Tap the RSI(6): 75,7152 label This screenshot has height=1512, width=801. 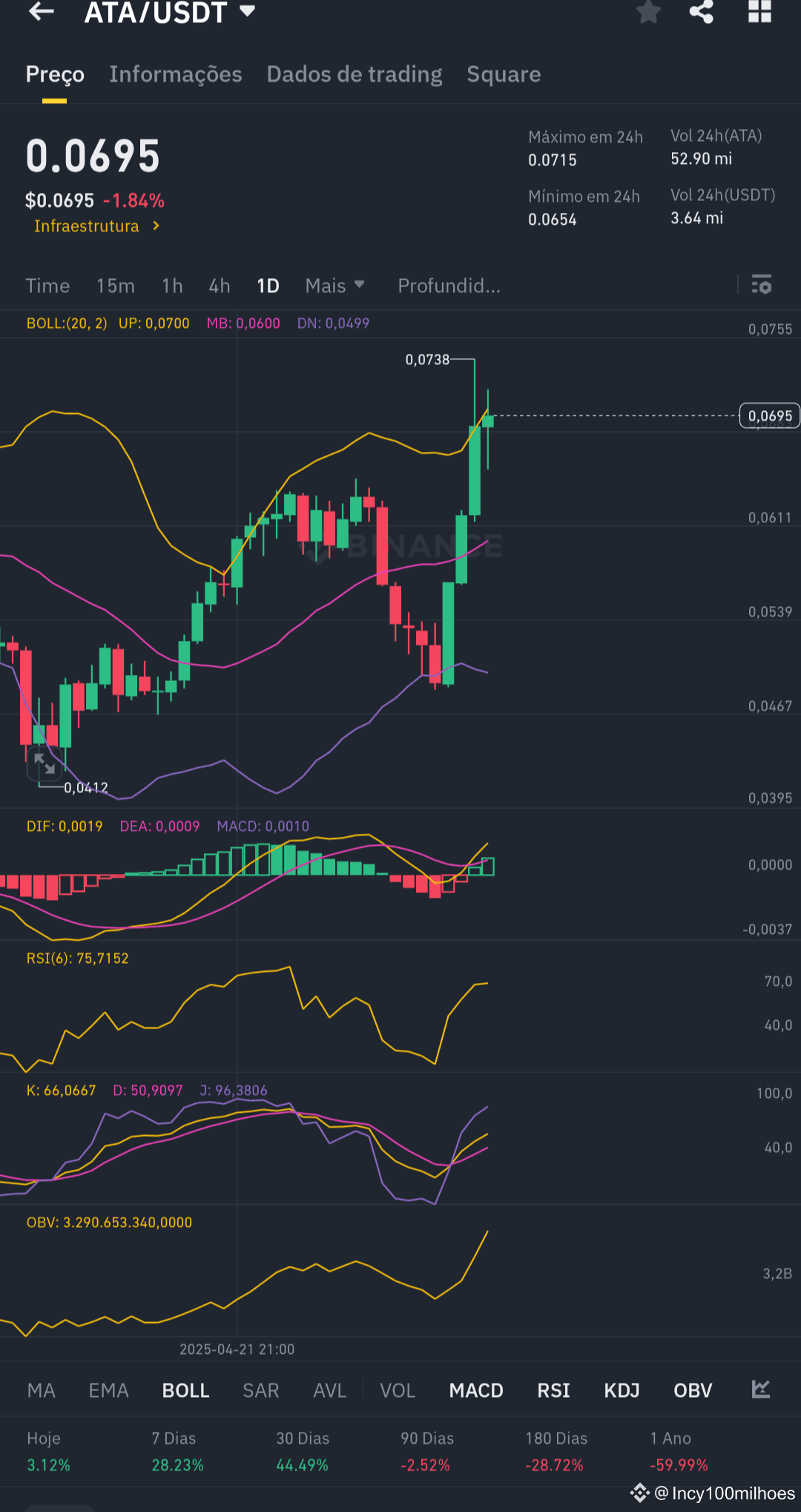[x=78, y=959]
